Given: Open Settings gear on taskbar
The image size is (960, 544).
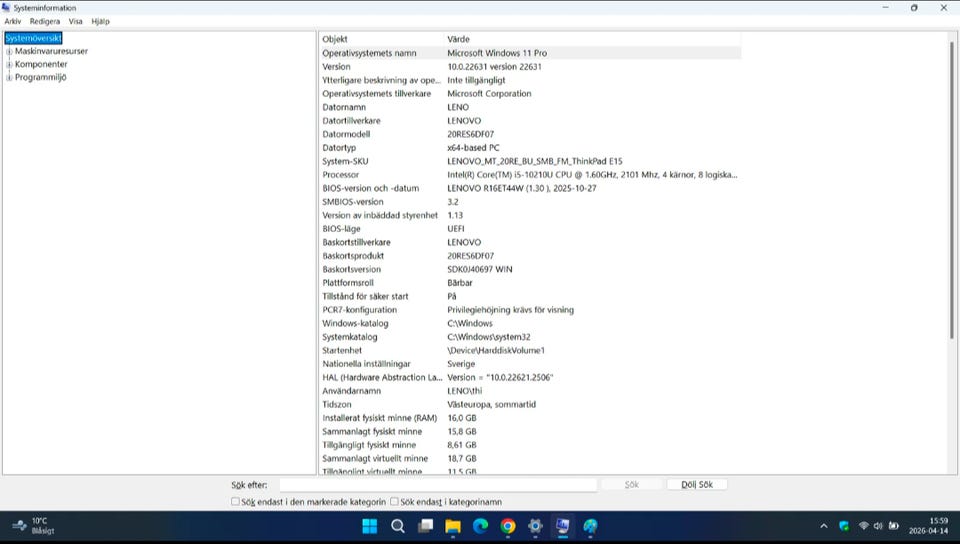Looking at the screenshot, I should [x=535, y=526].
